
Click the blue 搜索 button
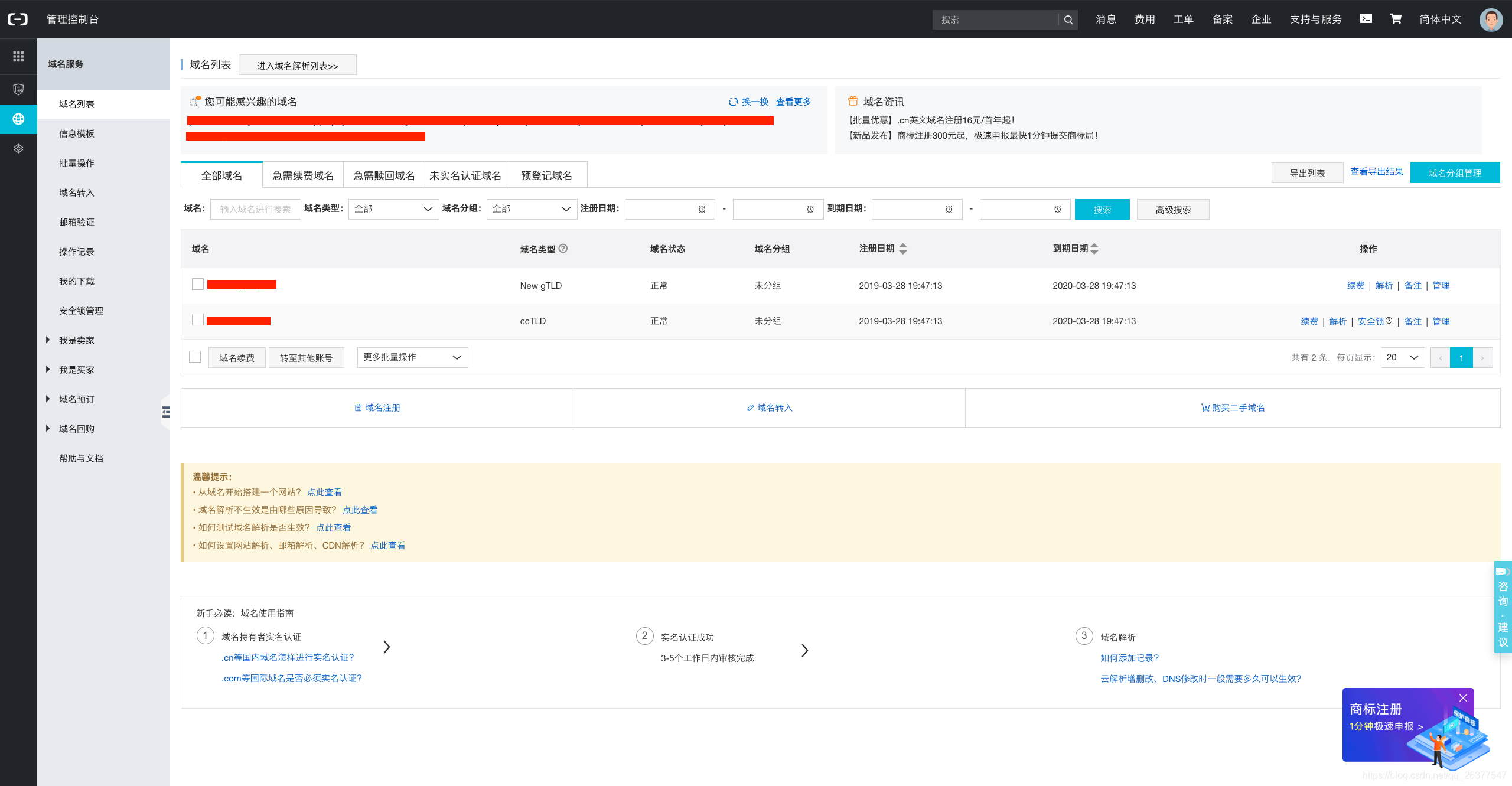coord(1102,210)
